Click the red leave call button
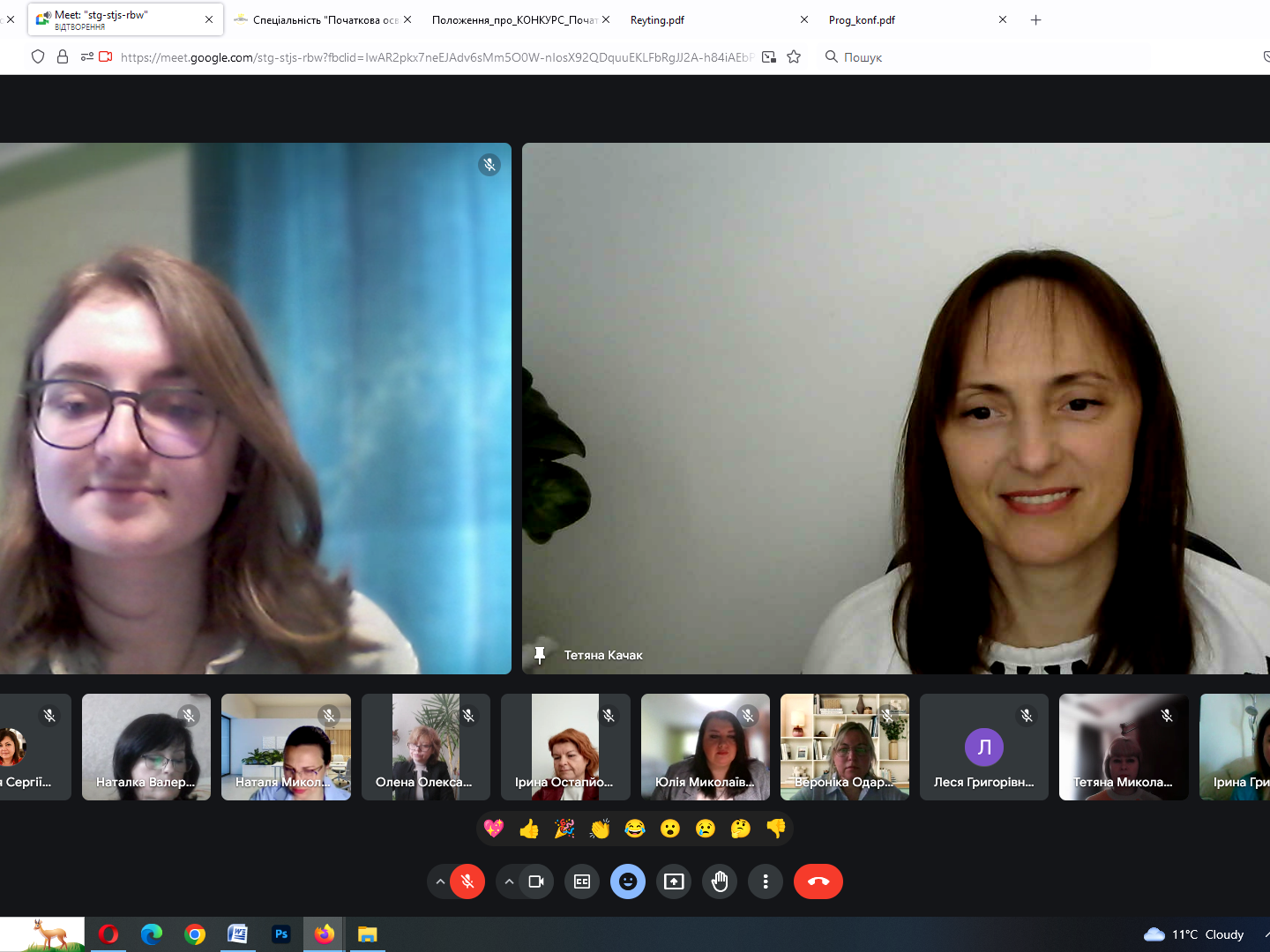 (818, 881)
